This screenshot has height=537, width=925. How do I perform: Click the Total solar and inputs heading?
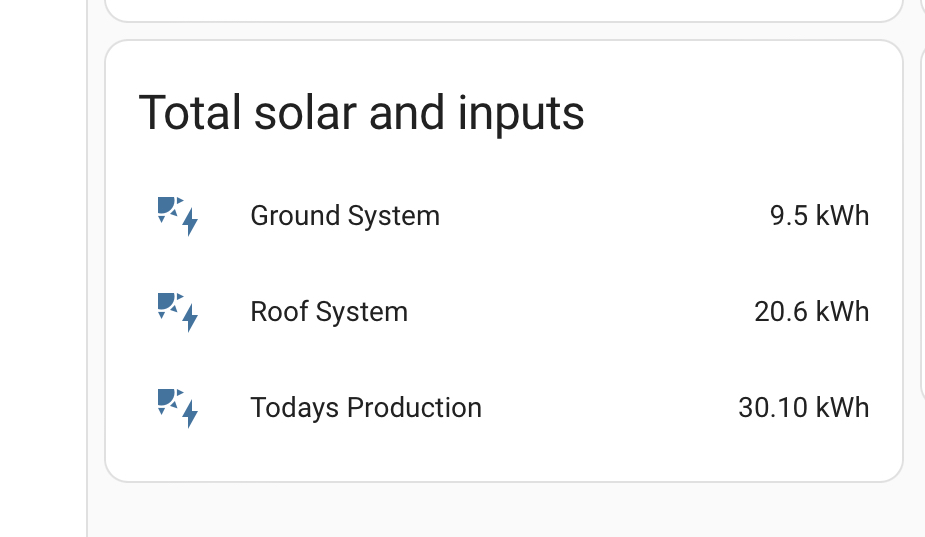tap(362, 113)
